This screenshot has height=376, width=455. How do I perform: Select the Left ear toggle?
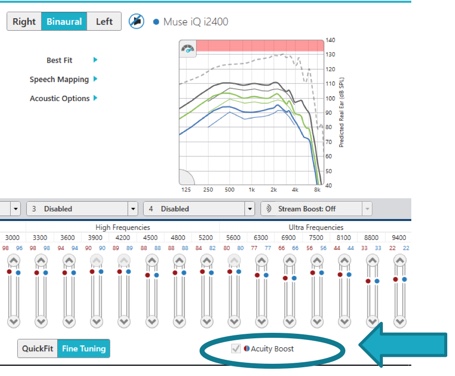[x=104, y=22]
